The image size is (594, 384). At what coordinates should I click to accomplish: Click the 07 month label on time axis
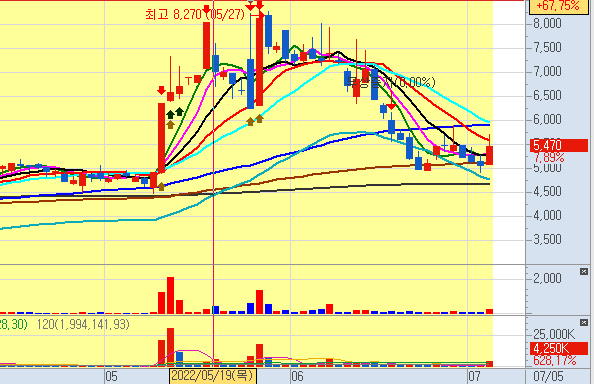(474, 376)
